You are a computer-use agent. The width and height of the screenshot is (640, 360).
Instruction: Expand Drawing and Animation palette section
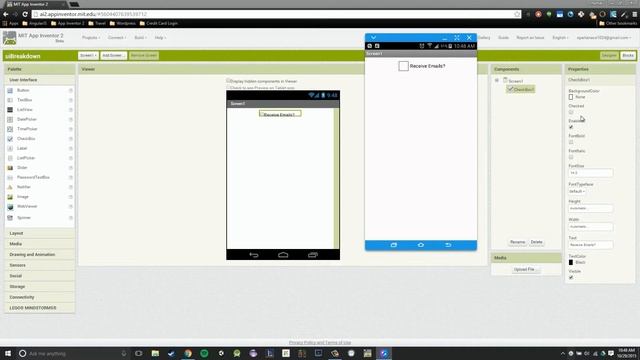coord(40,255)
